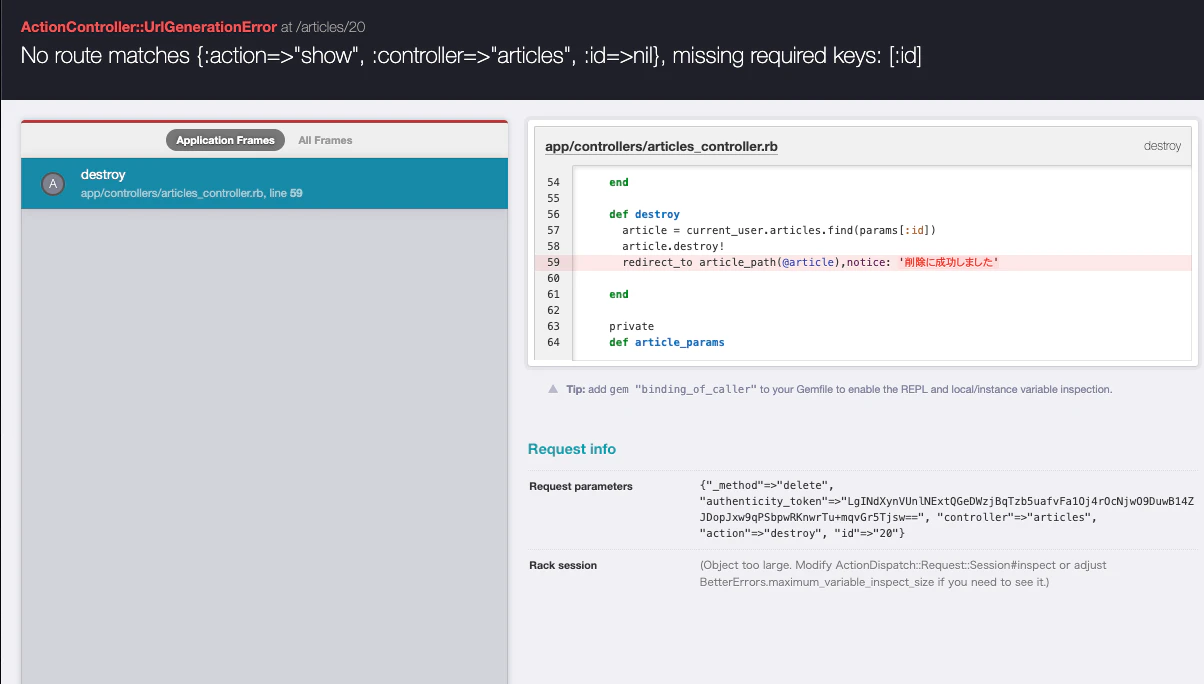
Task: Click the Tip triangle icon
Action: (x=553, y=389)
